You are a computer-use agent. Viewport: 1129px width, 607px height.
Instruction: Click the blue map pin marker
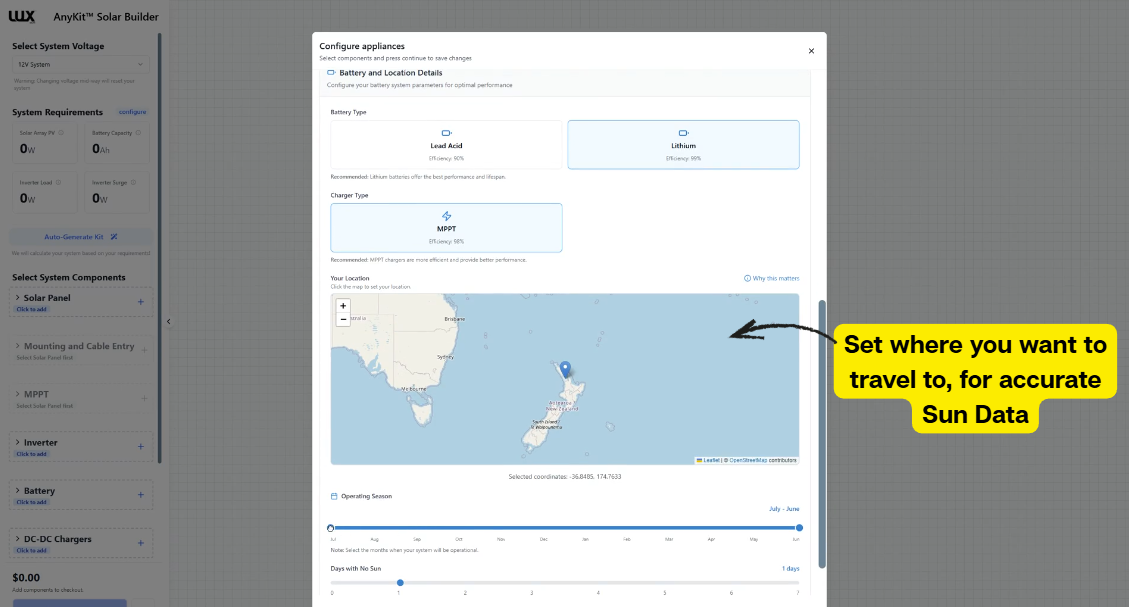[565, 370]
